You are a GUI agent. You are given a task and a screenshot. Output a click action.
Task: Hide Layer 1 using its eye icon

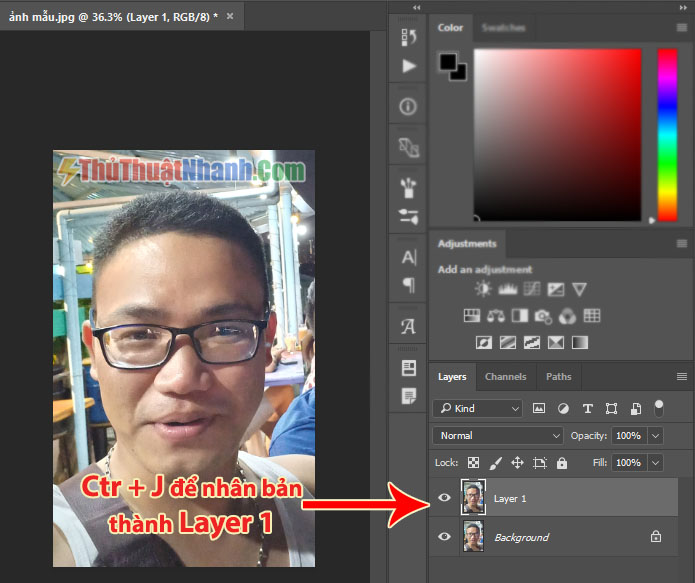pyautogui.click(x=444, y=497)
